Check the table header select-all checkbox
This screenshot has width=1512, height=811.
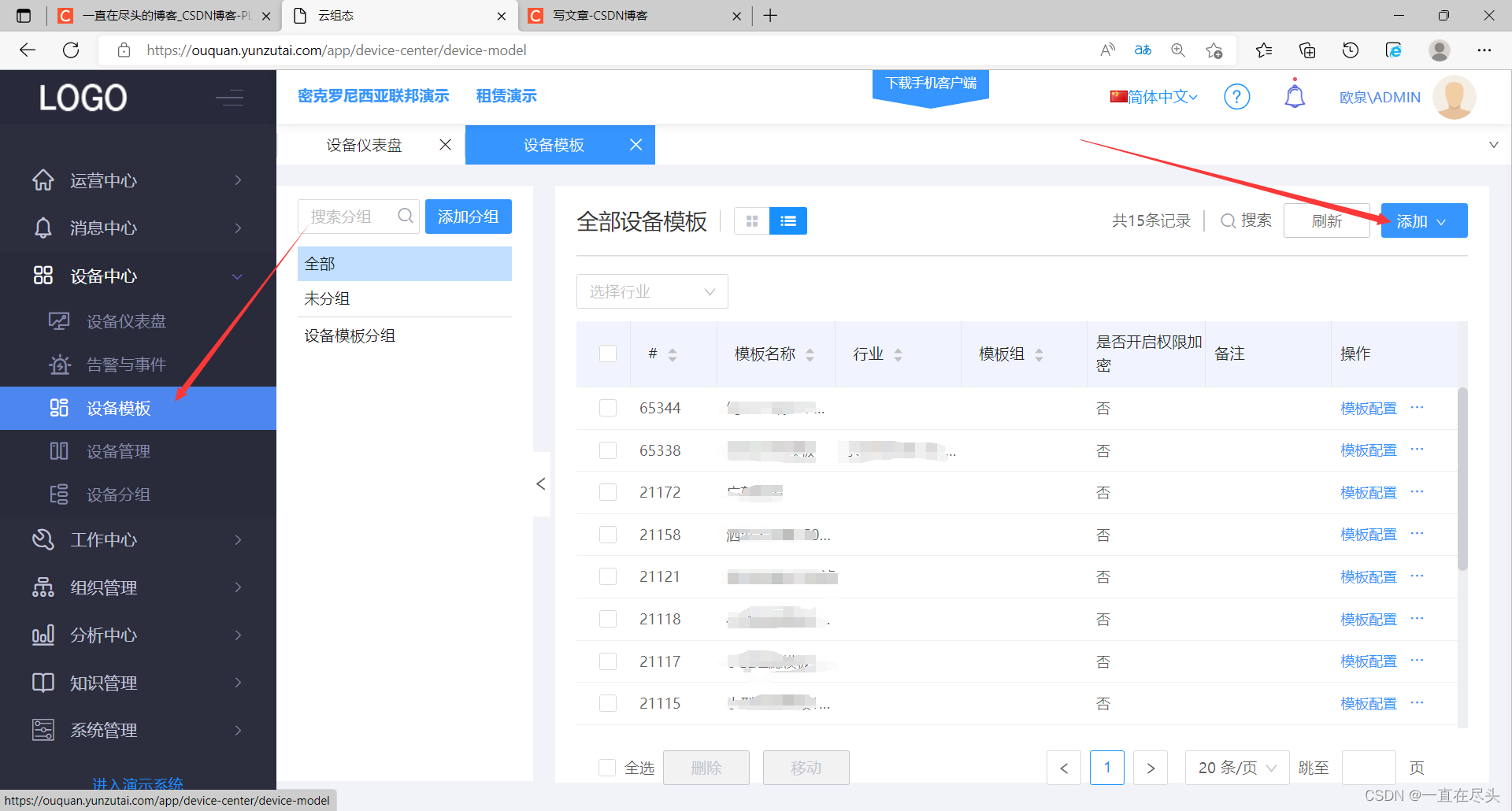pyautogui.click(x=608, y=354)
